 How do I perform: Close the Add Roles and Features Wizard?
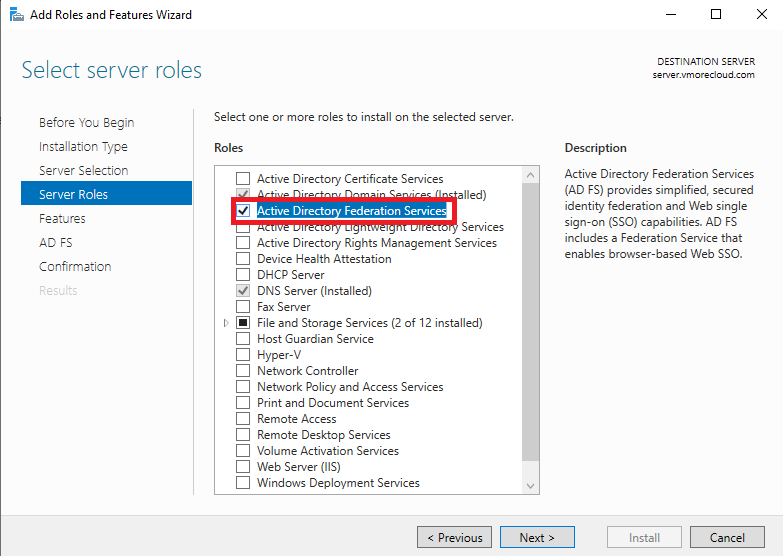pyautogui.click(x=762, y=14)
